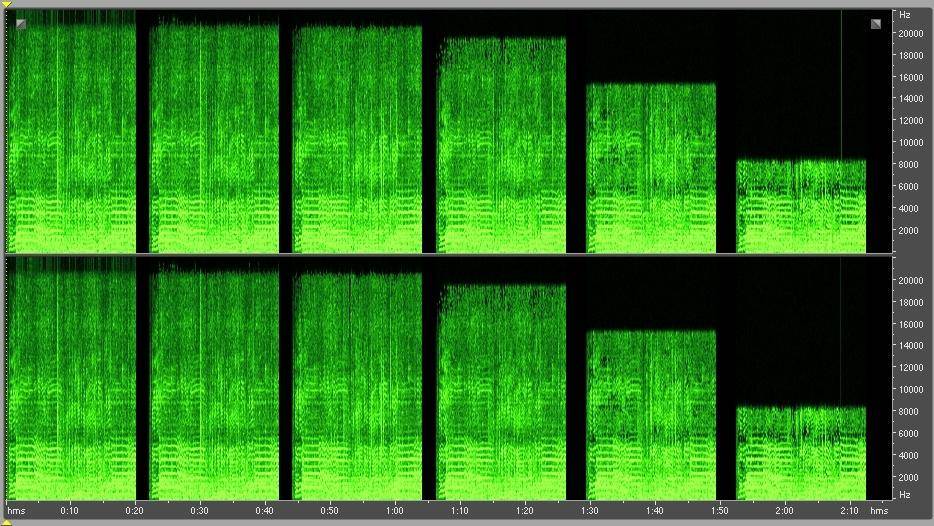
Task: Click the fade-out handle in the top-right corner
Action: tap(876, 24)
